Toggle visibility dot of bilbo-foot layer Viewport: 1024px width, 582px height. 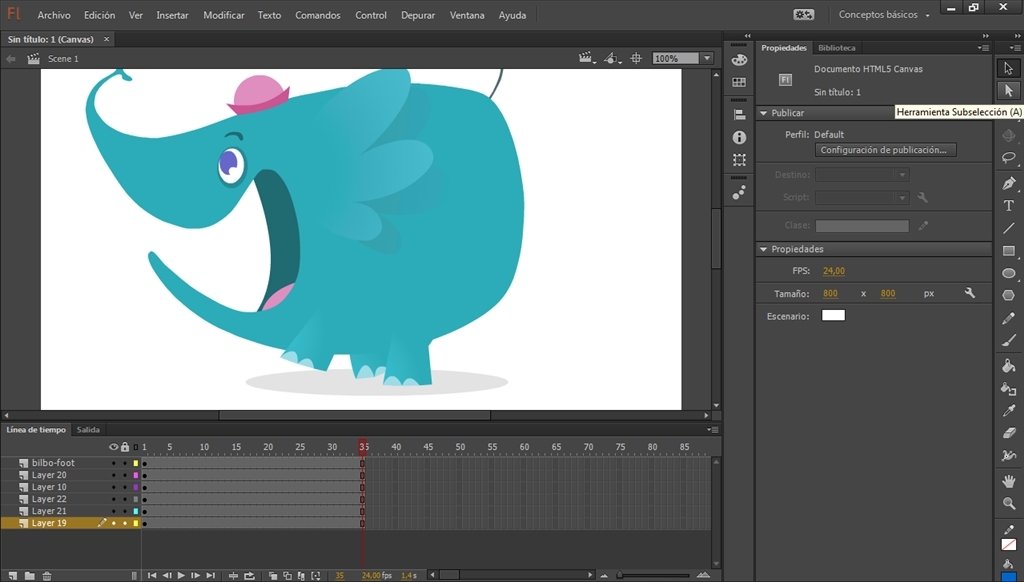pyautogui.click(x=113, y=463)
